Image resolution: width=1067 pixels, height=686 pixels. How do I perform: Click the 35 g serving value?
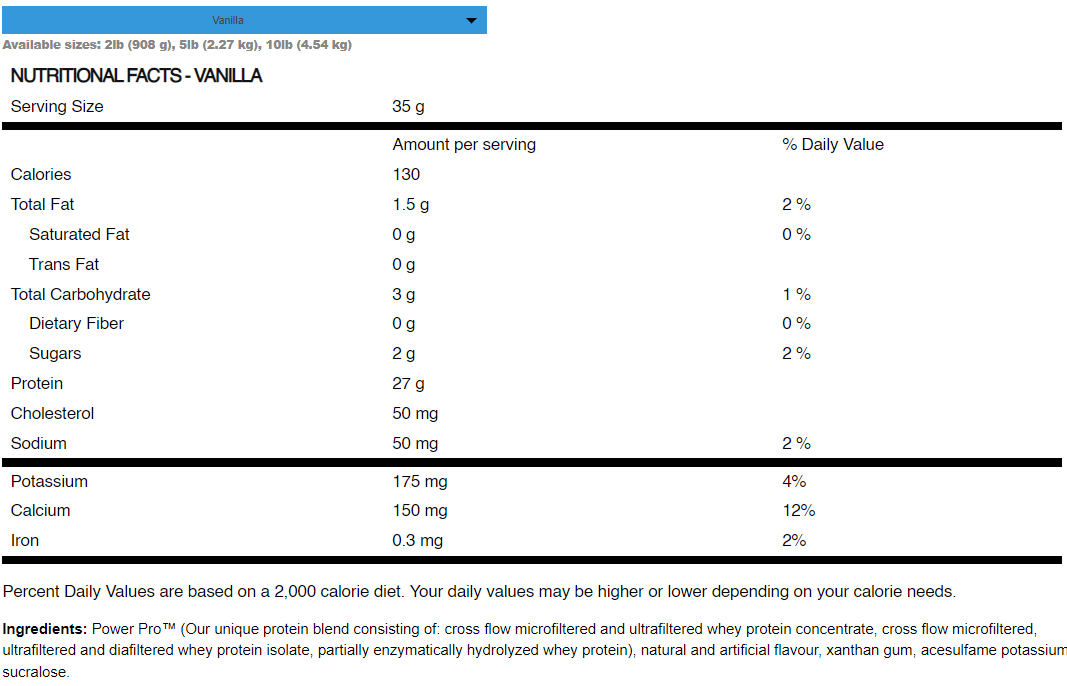click(x=408, y=107)
